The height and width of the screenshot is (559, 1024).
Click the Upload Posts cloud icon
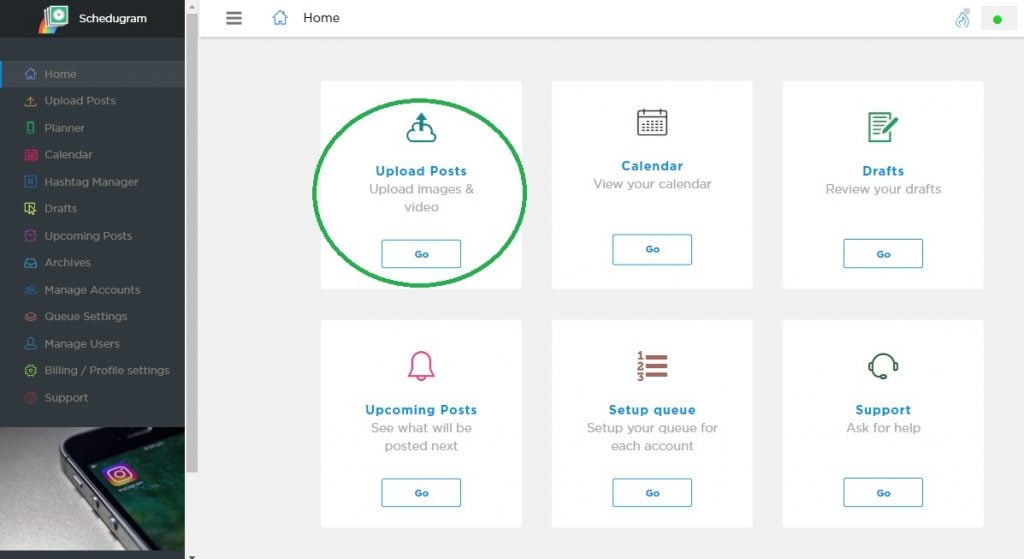tap(421, 128)
